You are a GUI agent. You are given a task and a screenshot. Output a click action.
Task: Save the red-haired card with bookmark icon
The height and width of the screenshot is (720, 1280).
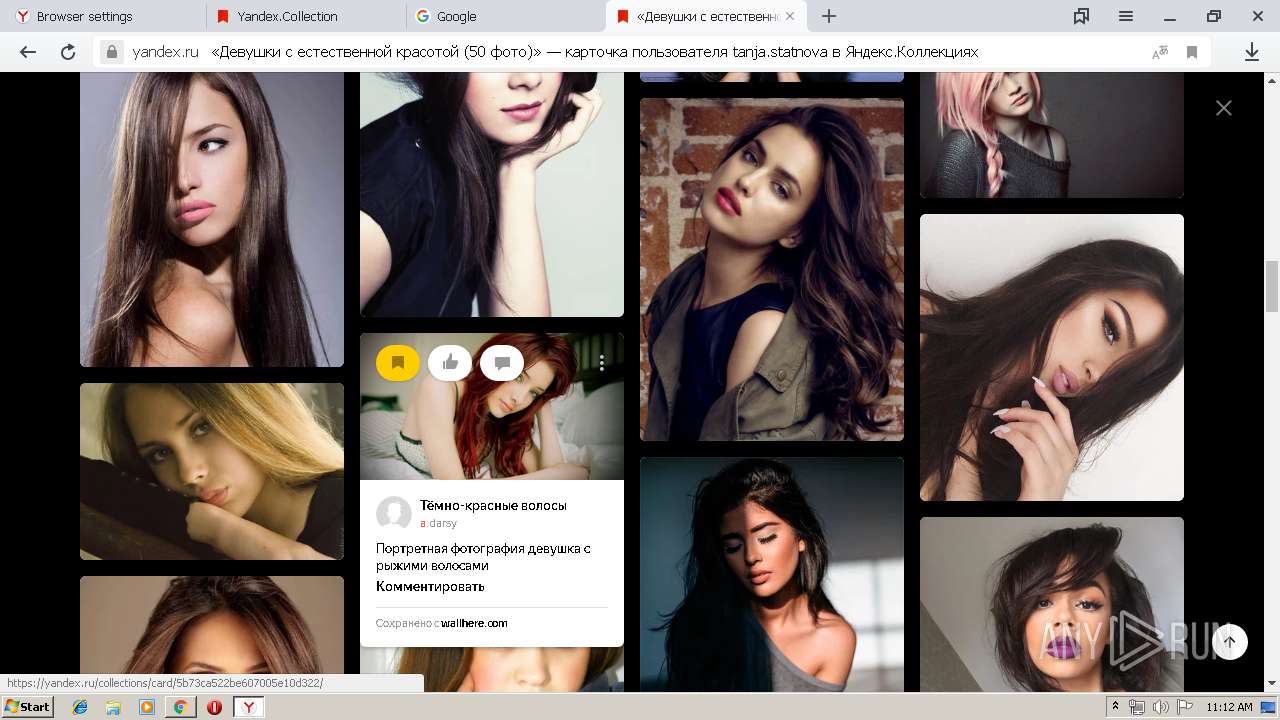point(398,362)
